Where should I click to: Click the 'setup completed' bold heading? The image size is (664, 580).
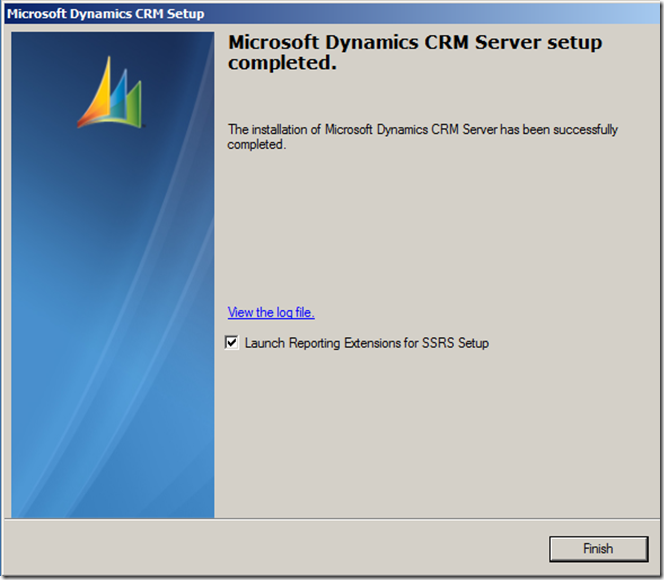click(415, 53)
